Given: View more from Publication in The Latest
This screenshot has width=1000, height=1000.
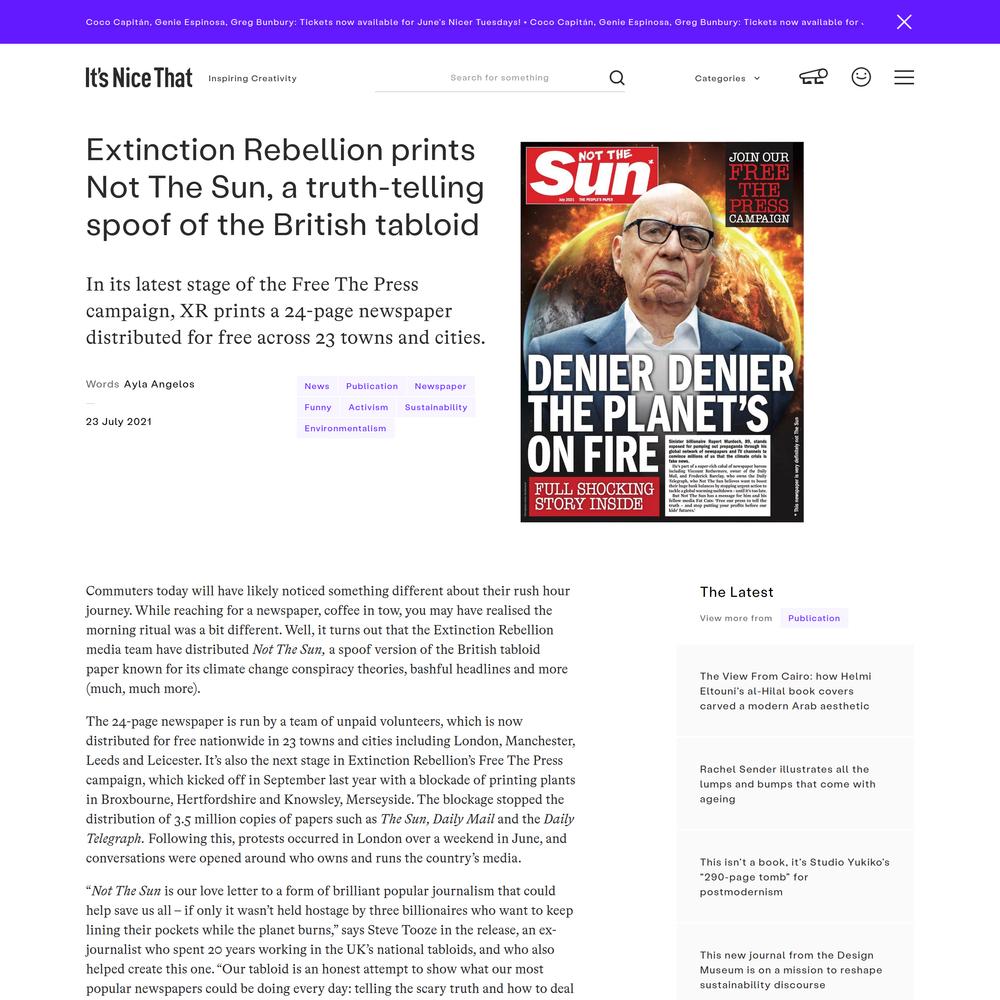Looking at the screenshot, I should click(814, 618).
